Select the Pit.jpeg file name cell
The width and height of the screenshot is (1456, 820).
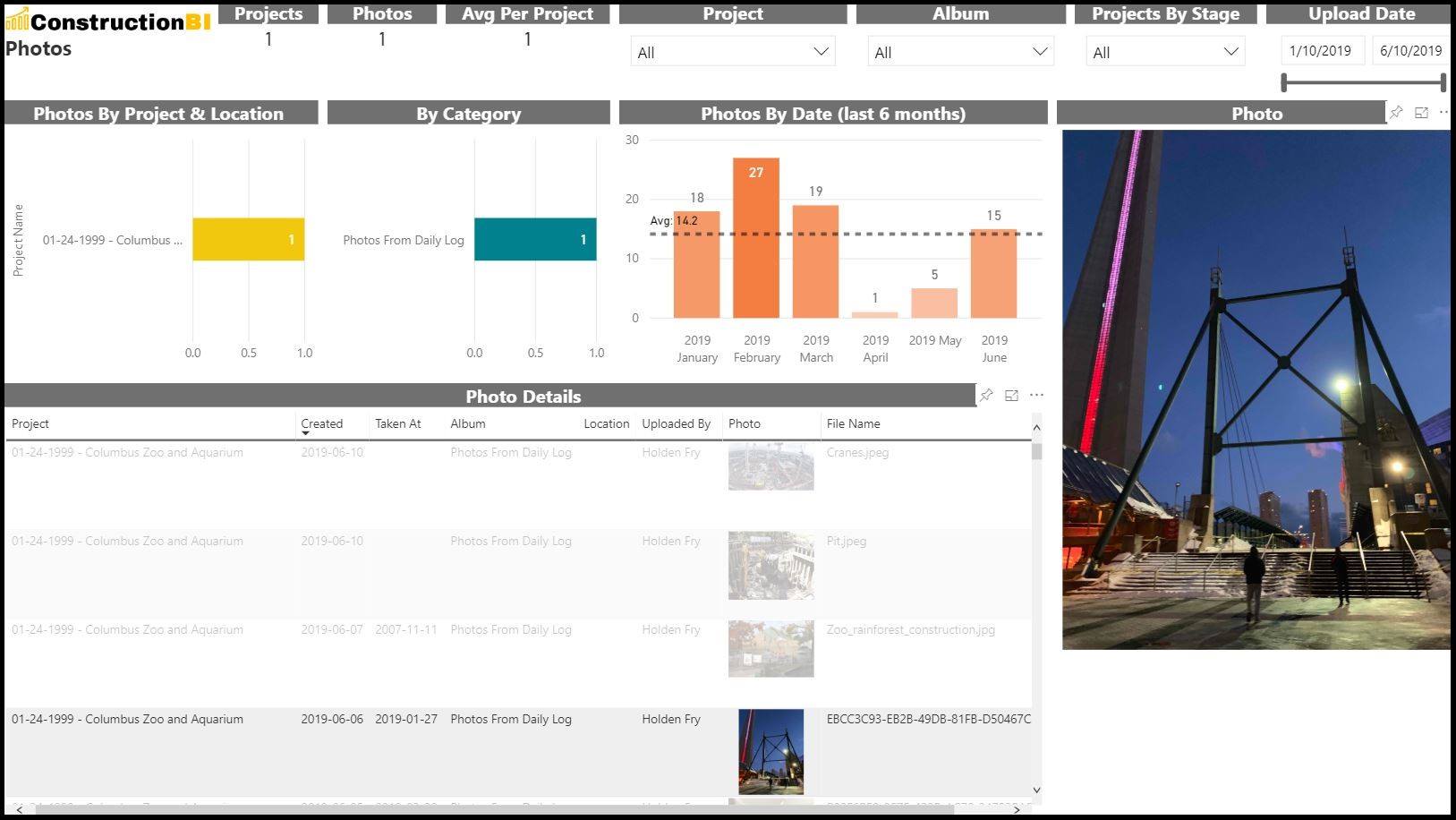846,541
